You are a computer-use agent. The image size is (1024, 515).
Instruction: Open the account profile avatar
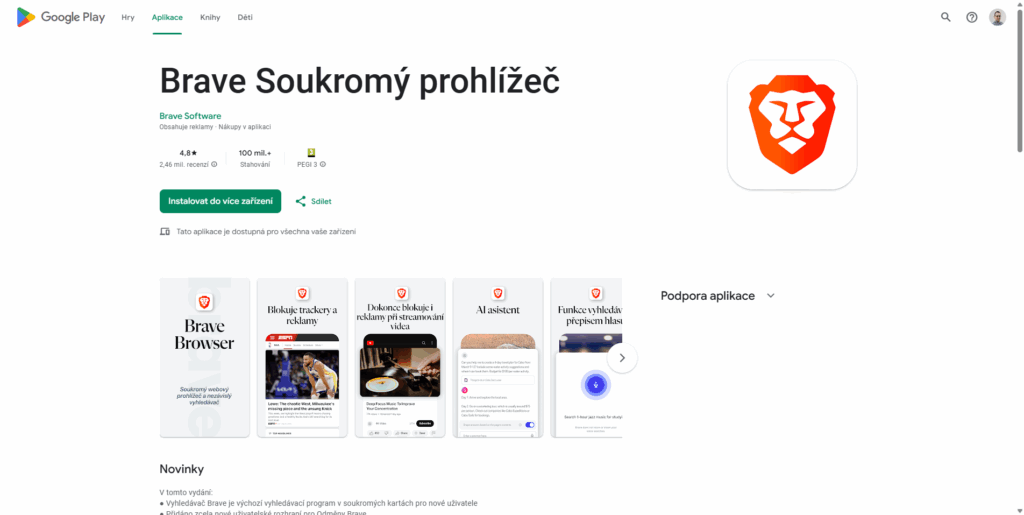(997, 18)
